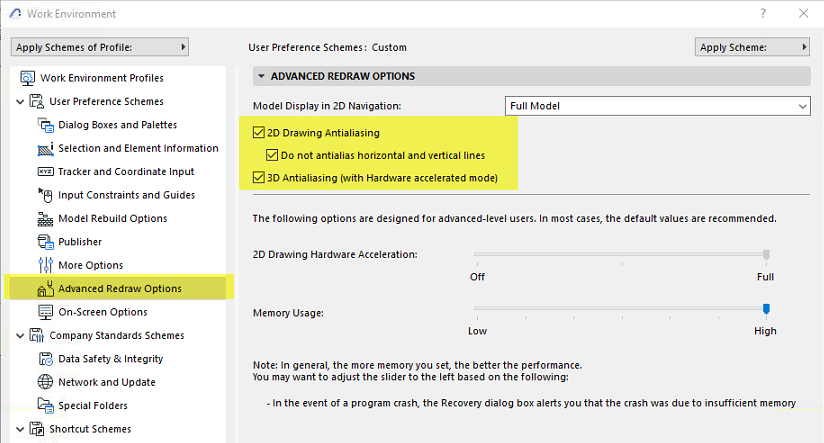Click the Model Rebuild Options icon
Screen dimensions: 824x443
click(x=44, y=219)
